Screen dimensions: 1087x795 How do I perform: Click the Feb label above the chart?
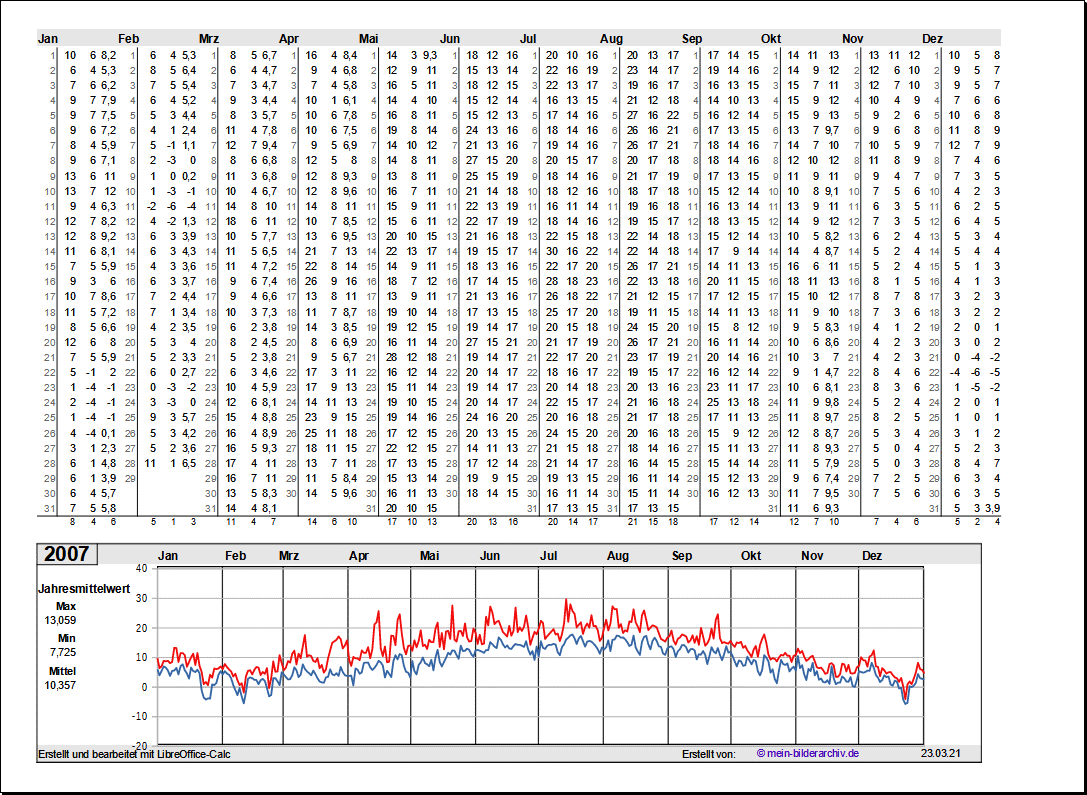tap(235, 555)
